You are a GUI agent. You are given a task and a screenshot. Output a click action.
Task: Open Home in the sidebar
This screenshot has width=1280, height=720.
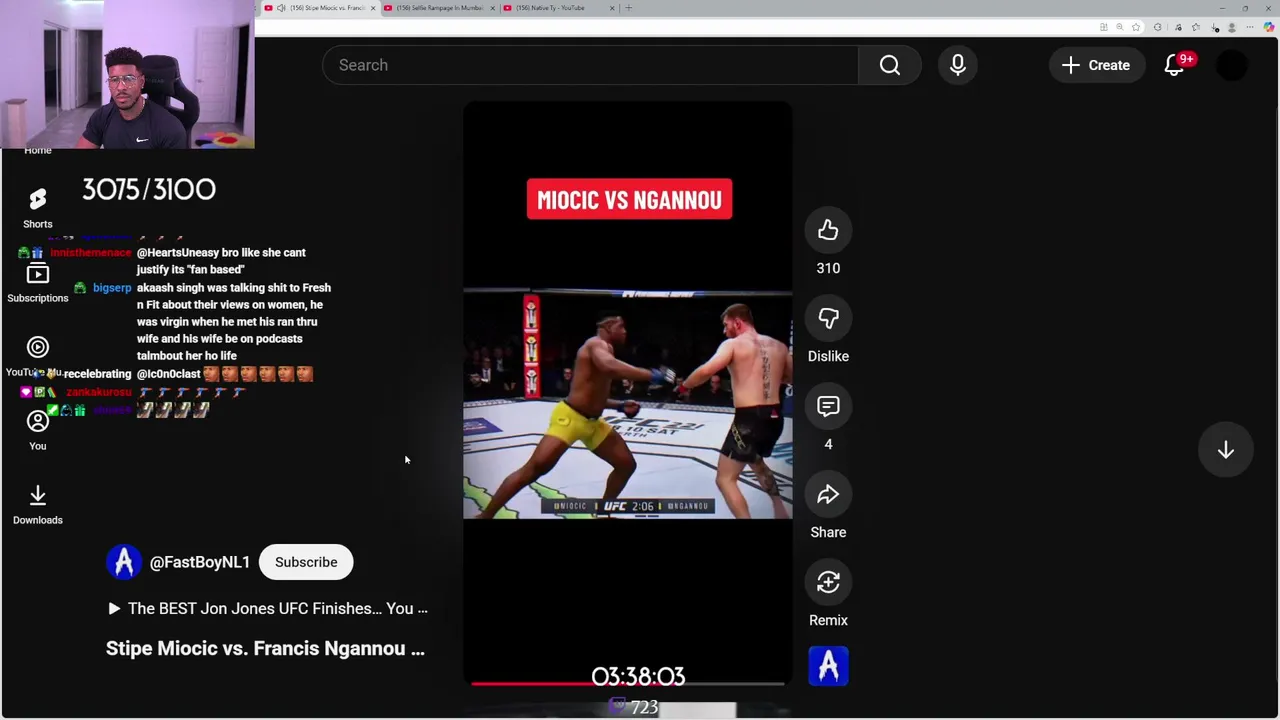pyautogui.click(x=38, y=150)
